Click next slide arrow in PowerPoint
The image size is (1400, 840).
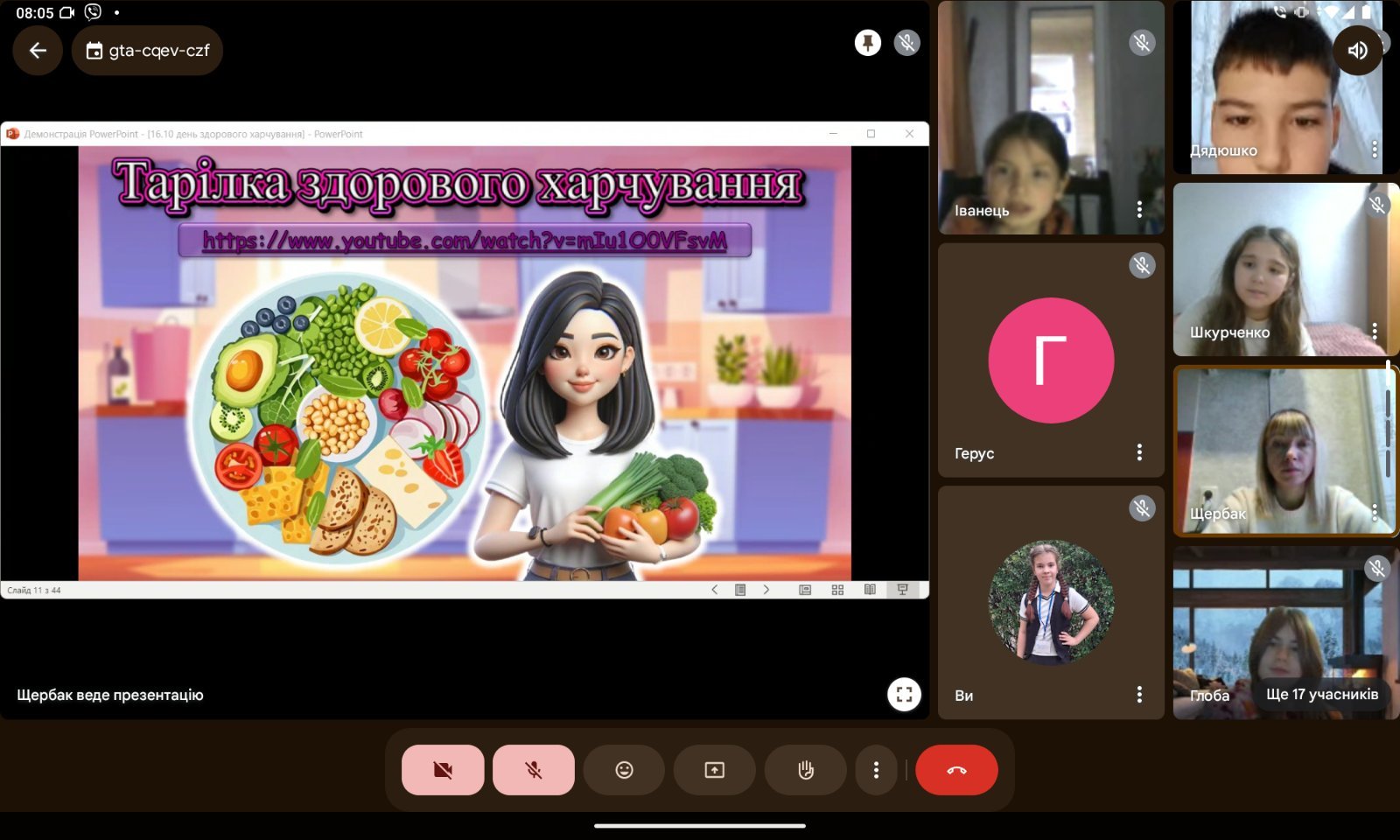coord(766,590)
